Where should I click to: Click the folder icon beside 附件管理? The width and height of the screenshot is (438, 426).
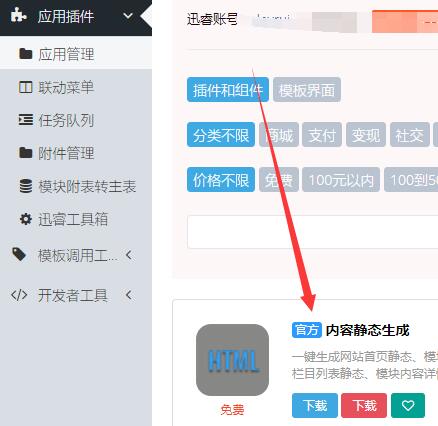26,153
